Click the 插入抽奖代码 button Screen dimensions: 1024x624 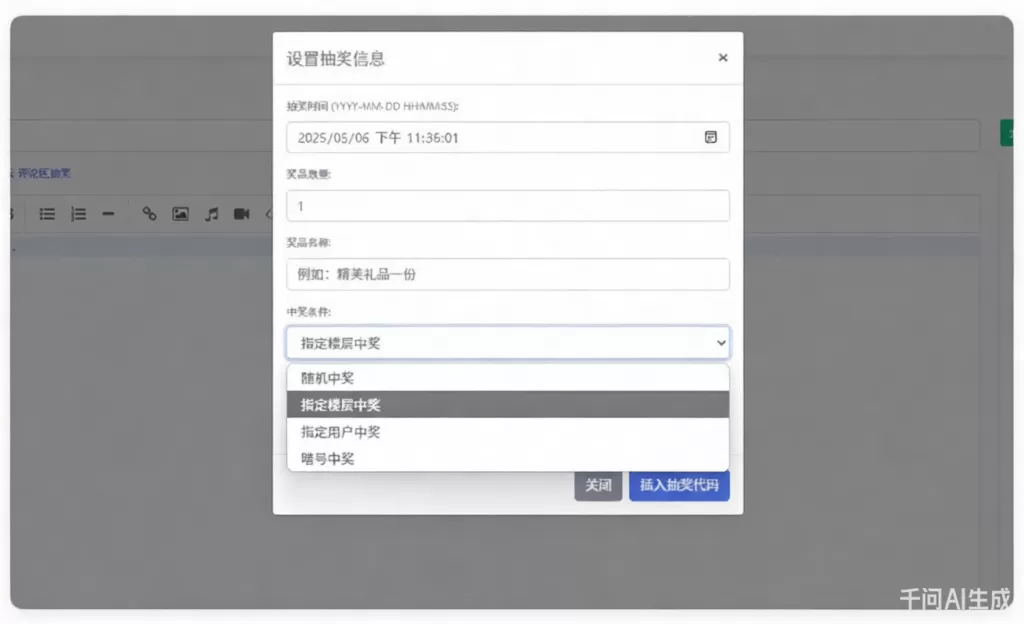coord(679,486)
